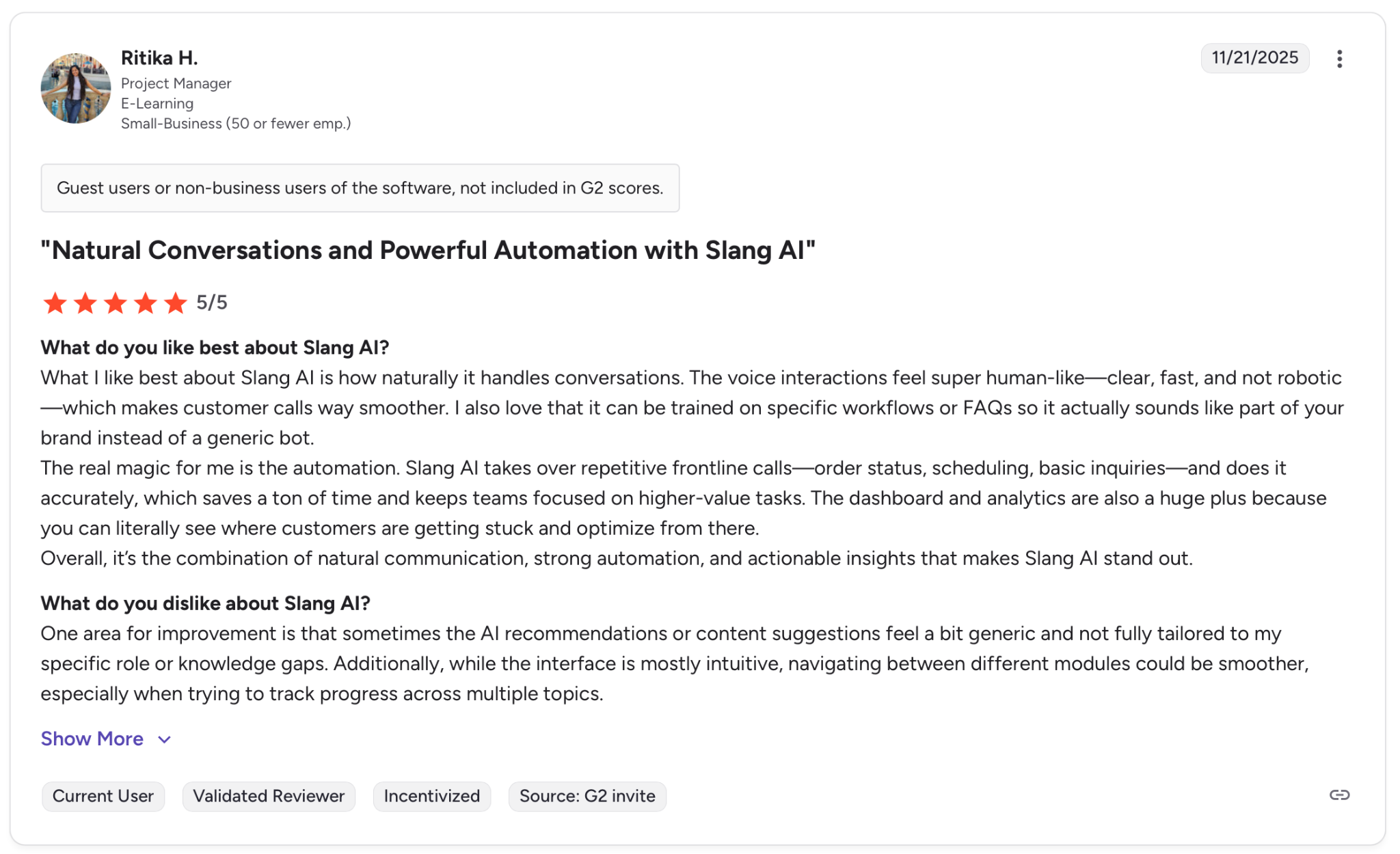
Task: Click the first rating star
Action: 55,303
